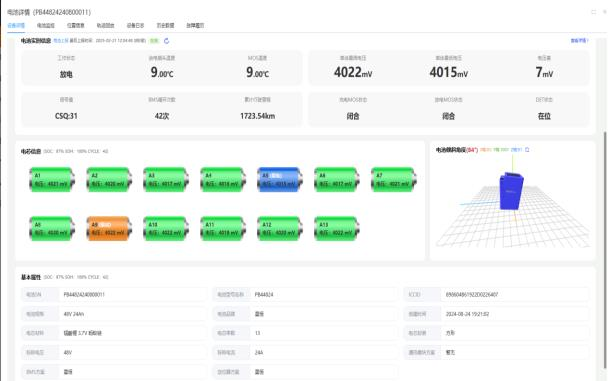Select the blue A5 cell icon
Image resolution: width=609 pixels, height=381 pixels.
[x=280, y=179]
